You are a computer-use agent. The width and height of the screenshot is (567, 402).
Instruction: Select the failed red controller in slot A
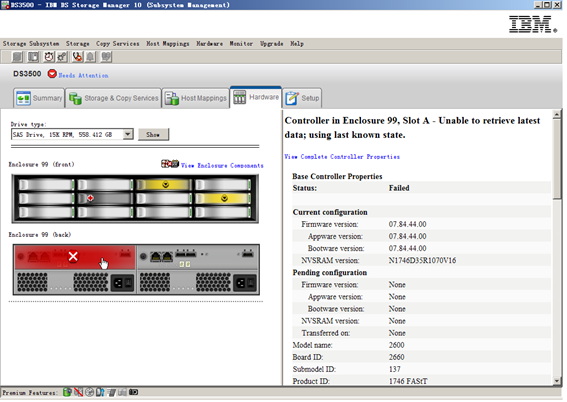coord(75,257)
